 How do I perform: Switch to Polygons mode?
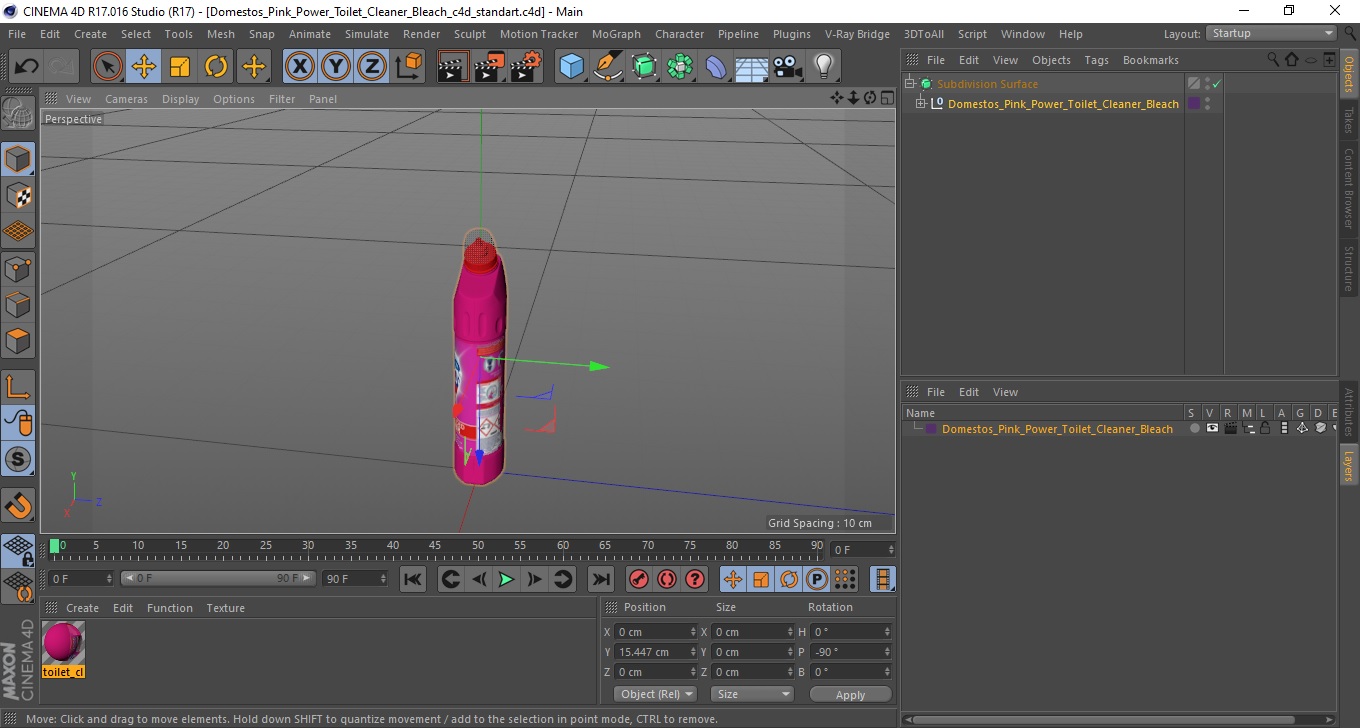coord(18,341)
